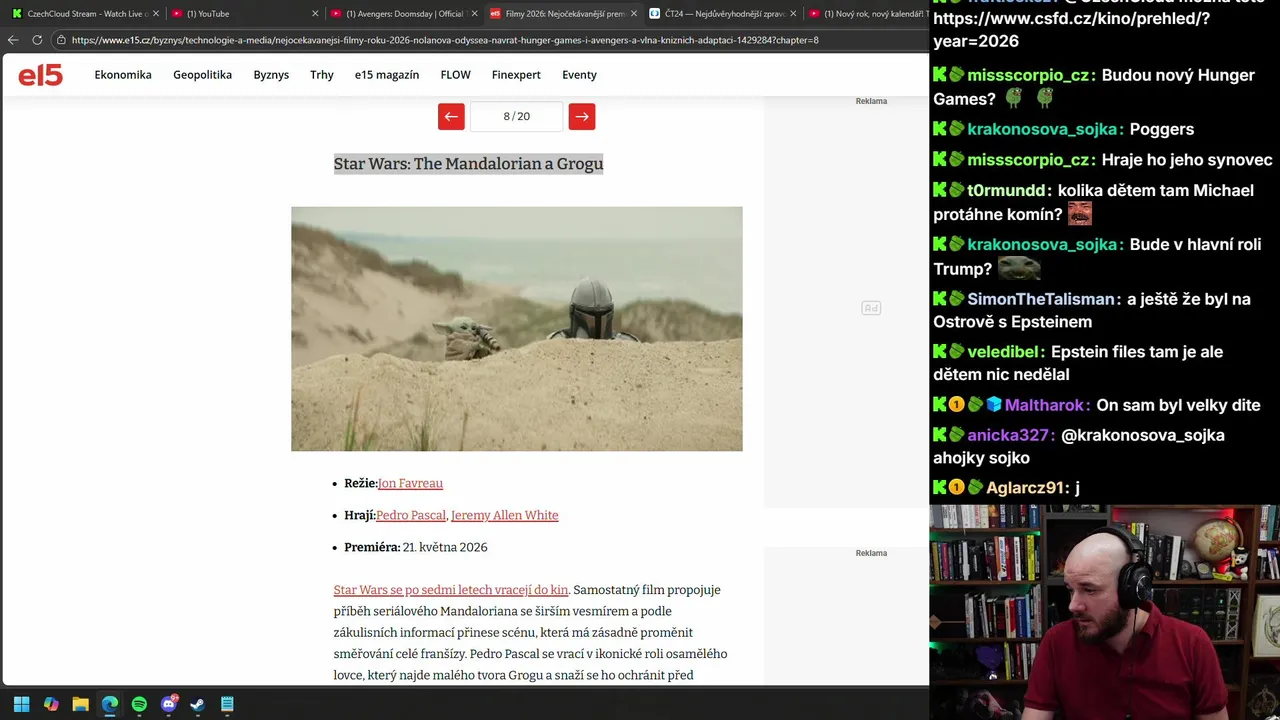
Task: Close the Avengers: Doomsday tab
Action: [x=474, y=14]
